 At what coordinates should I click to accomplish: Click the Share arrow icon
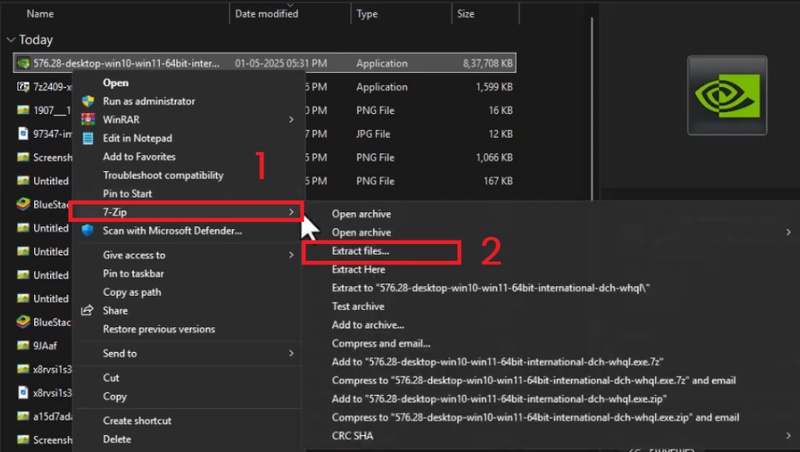(x=87, y=310)
